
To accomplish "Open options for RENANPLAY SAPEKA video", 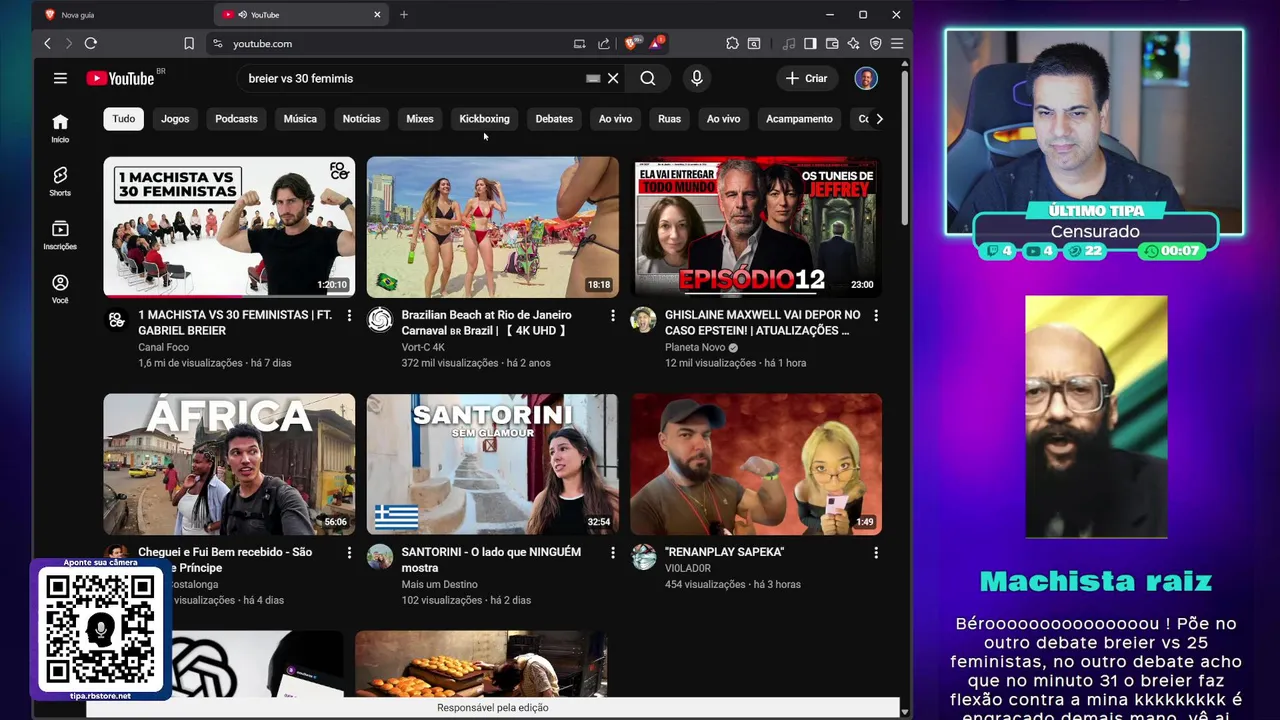I will click(x=876, y=552).
